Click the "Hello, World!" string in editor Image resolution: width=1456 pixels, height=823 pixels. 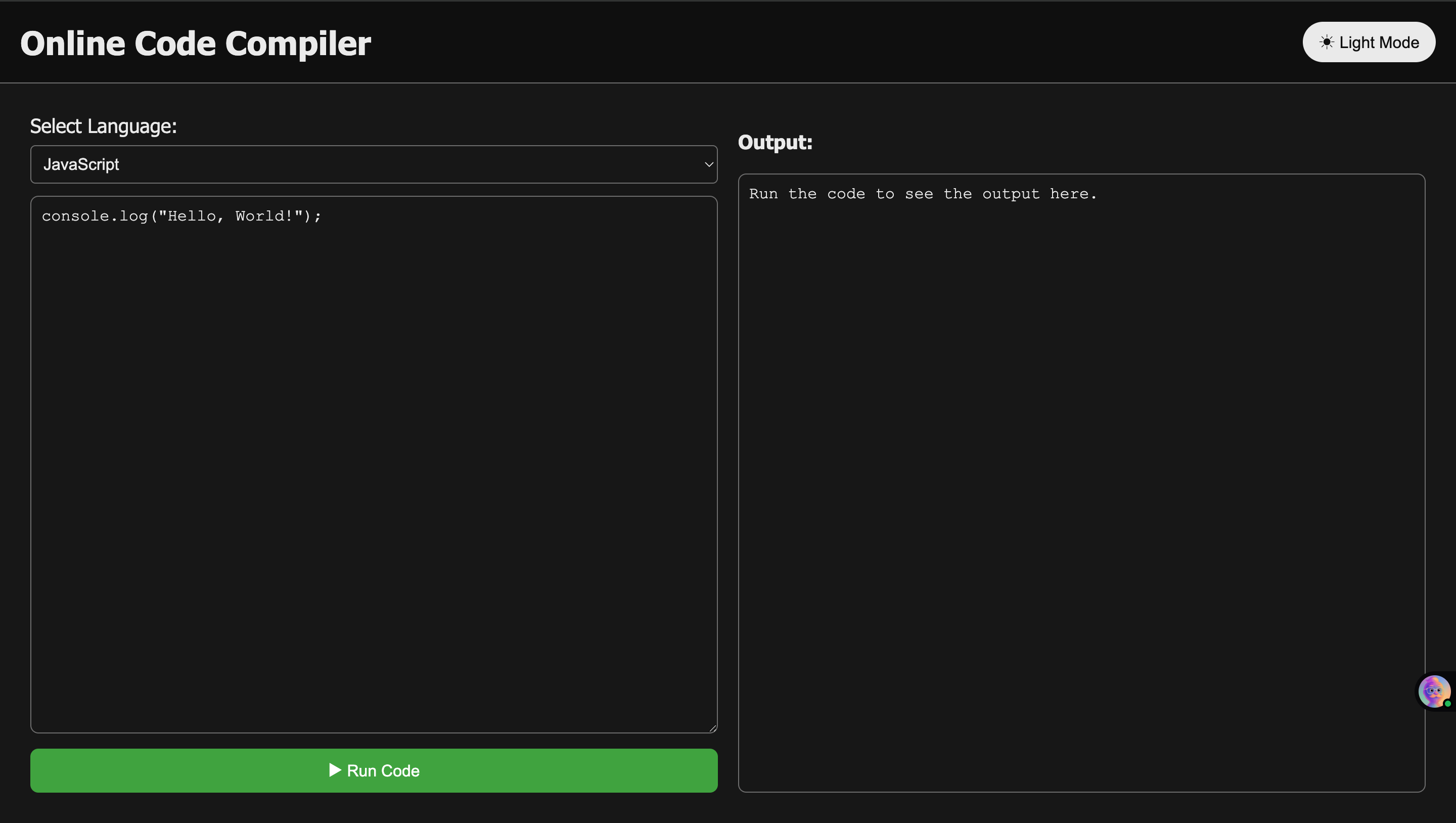click(231, 216)
